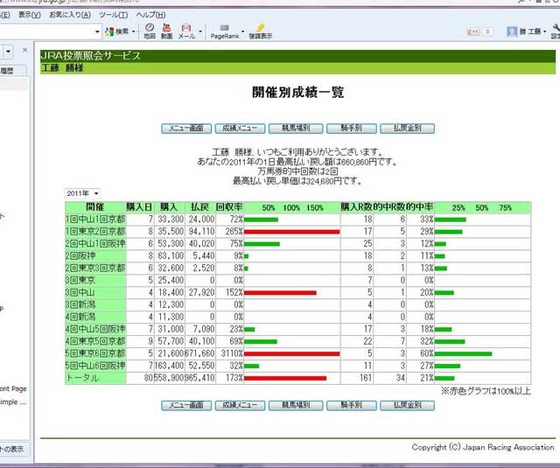
Task: Expand the メール dropdown arrow
Action: coord(200,31)
